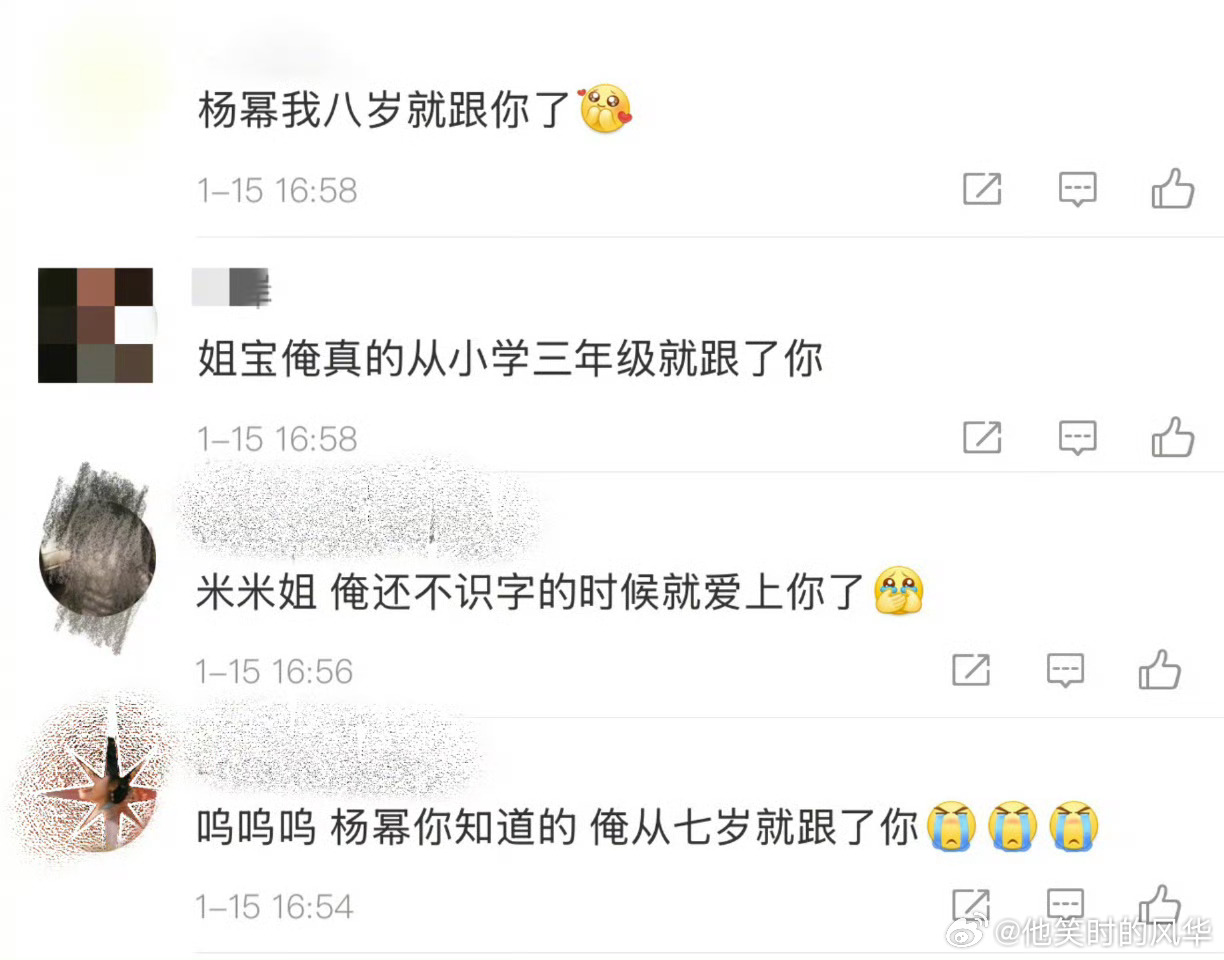Repost the 杨幂我八岁就跟你了 comment
The width and height of the screenshot is (1224, 960).
click(x=982, y=188)
